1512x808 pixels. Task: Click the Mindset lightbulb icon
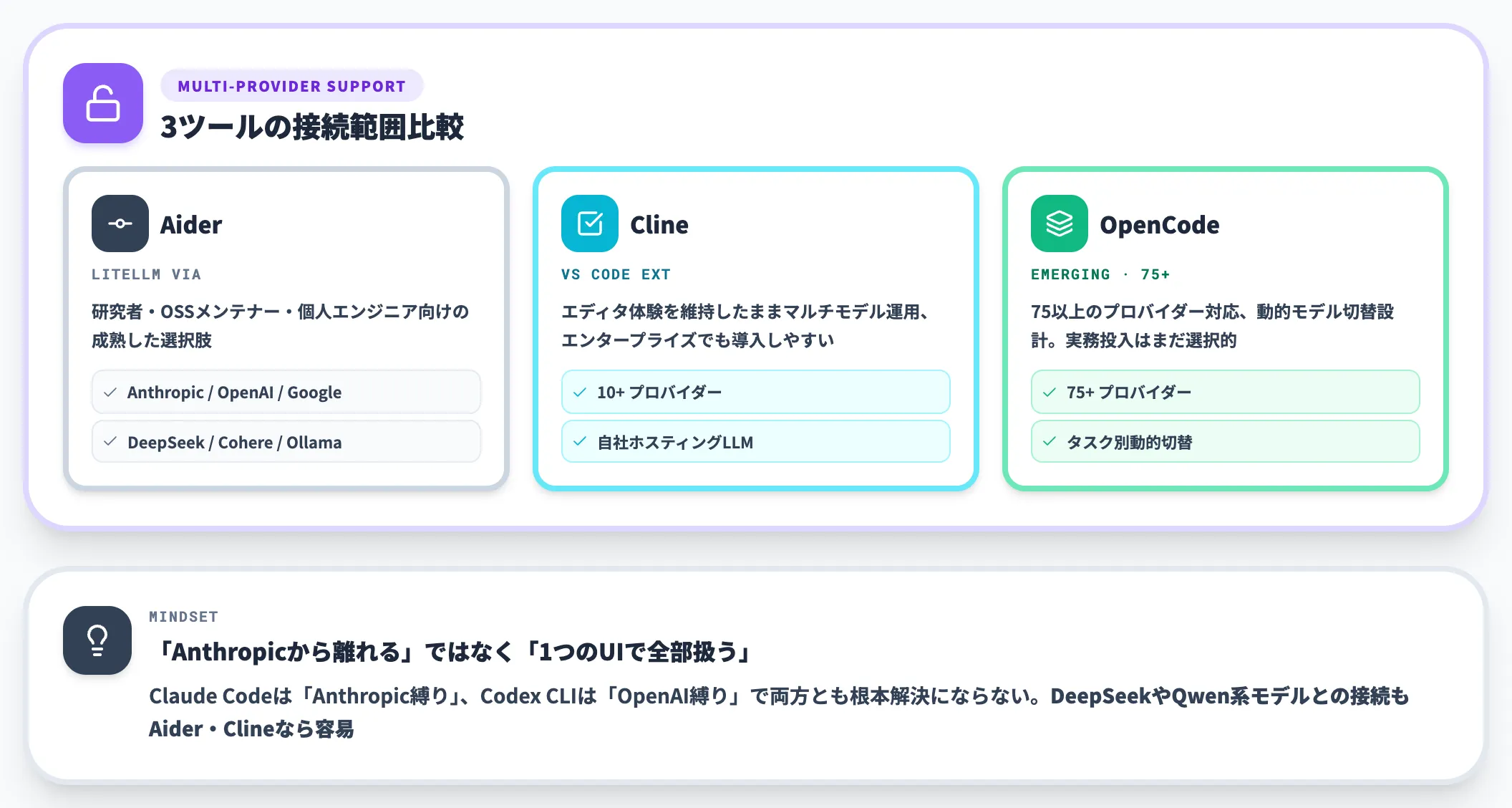click(x=97, y=640)
